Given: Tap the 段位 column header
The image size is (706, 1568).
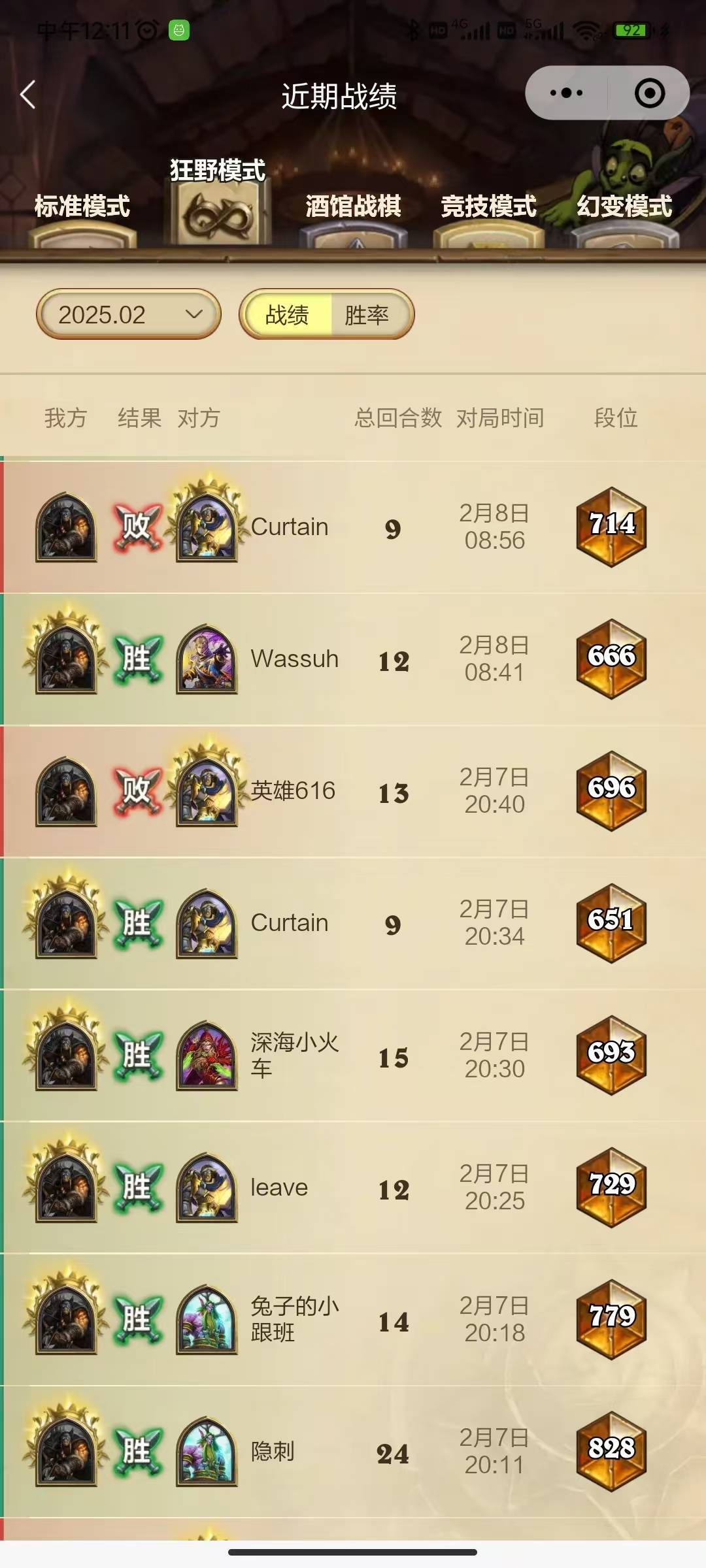Looking at the screenshot, I should point(616,417).
